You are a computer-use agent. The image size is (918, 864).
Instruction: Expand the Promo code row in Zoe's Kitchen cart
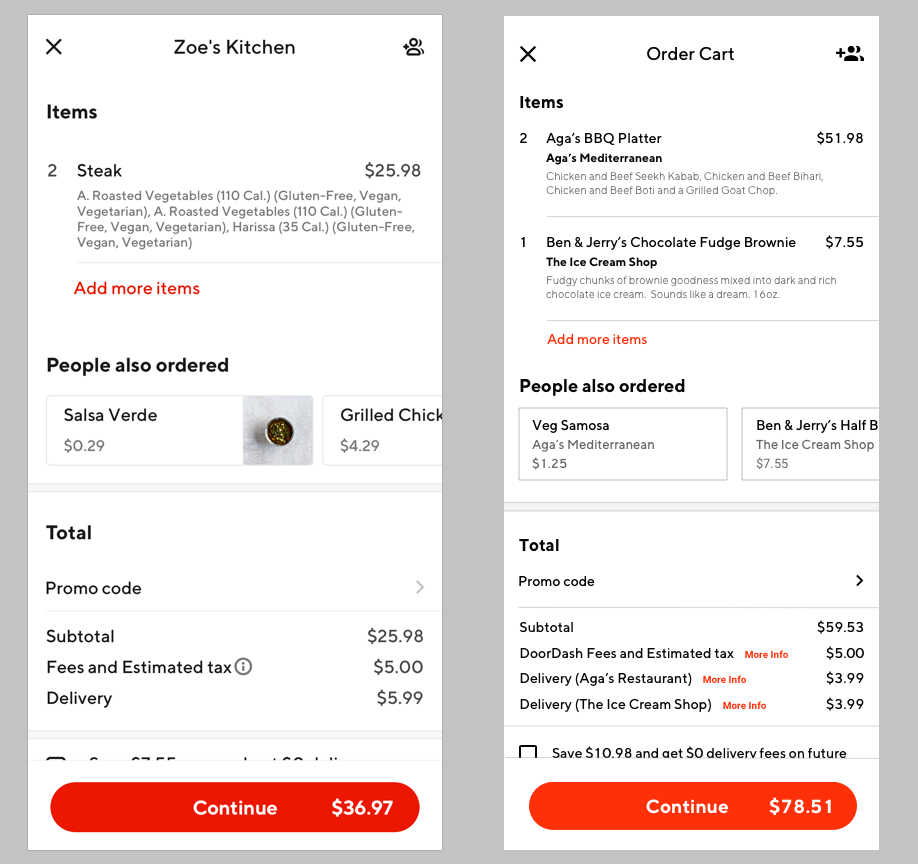(x=234, y=588)
